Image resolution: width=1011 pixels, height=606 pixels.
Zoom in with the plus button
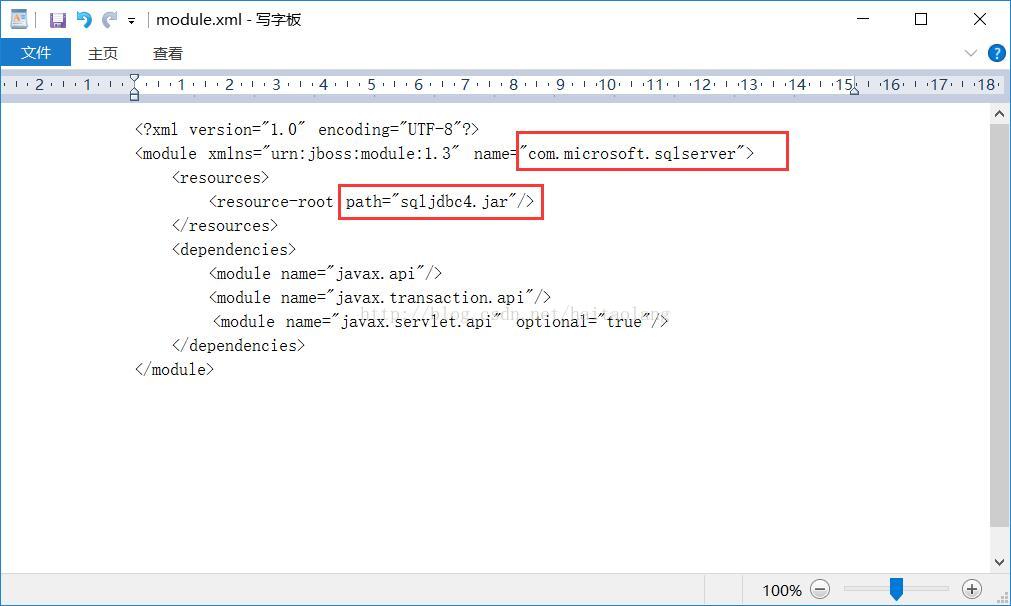click(972, 589)
